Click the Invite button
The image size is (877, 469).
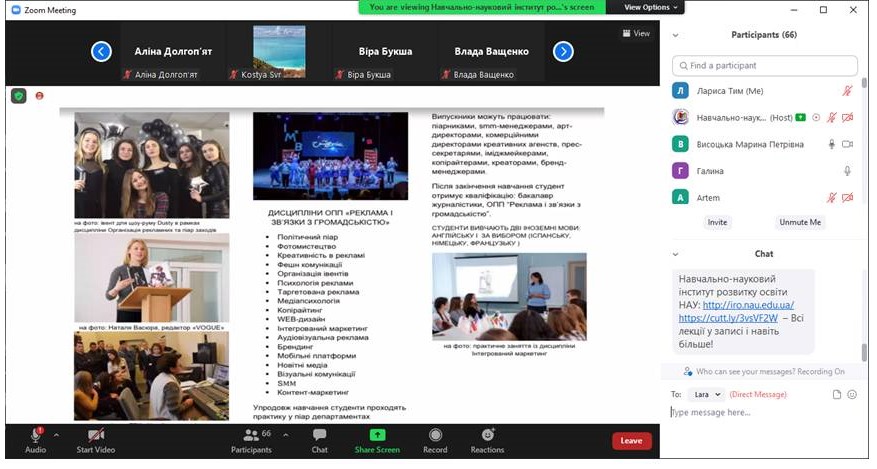point(716,222)
